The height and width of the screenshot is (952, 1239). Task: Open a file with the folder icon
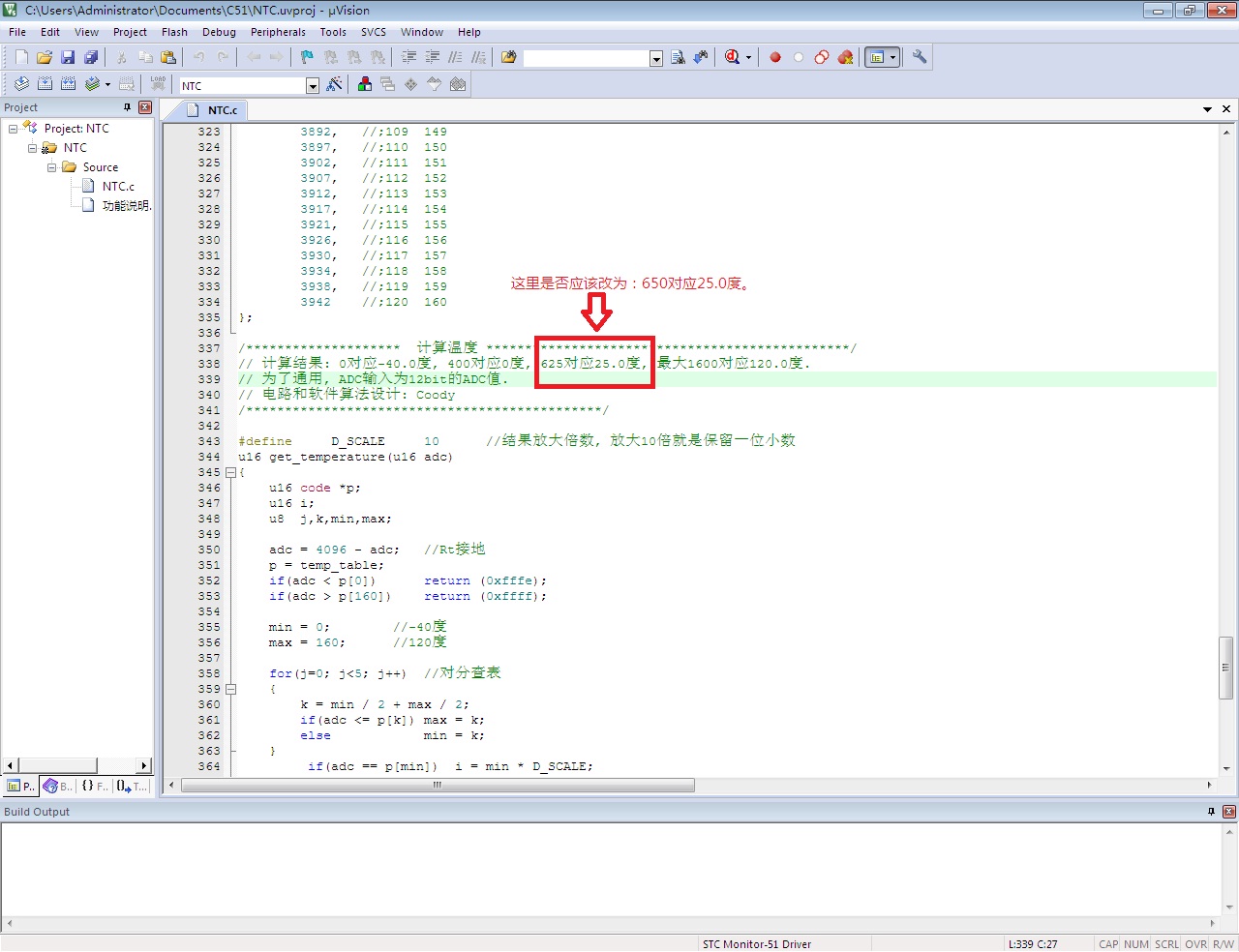[45, 58]
